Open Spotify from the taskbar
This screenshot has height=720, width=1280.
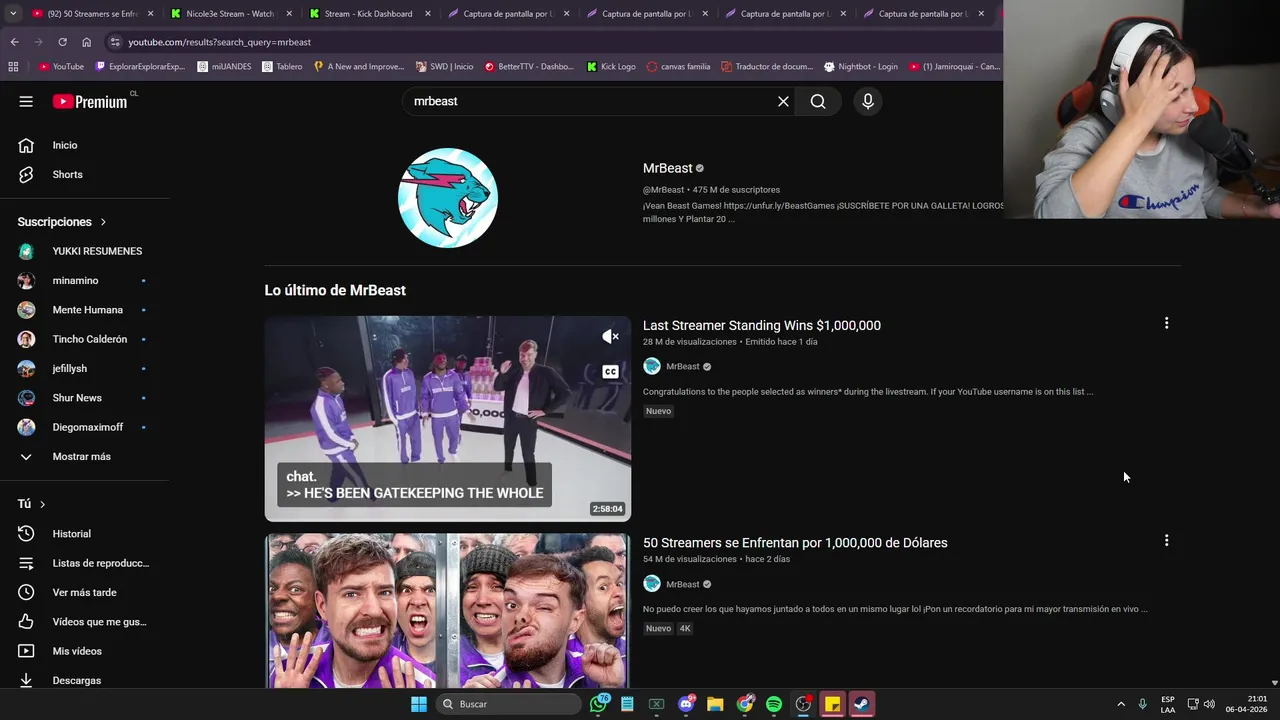tap(774, 704)
